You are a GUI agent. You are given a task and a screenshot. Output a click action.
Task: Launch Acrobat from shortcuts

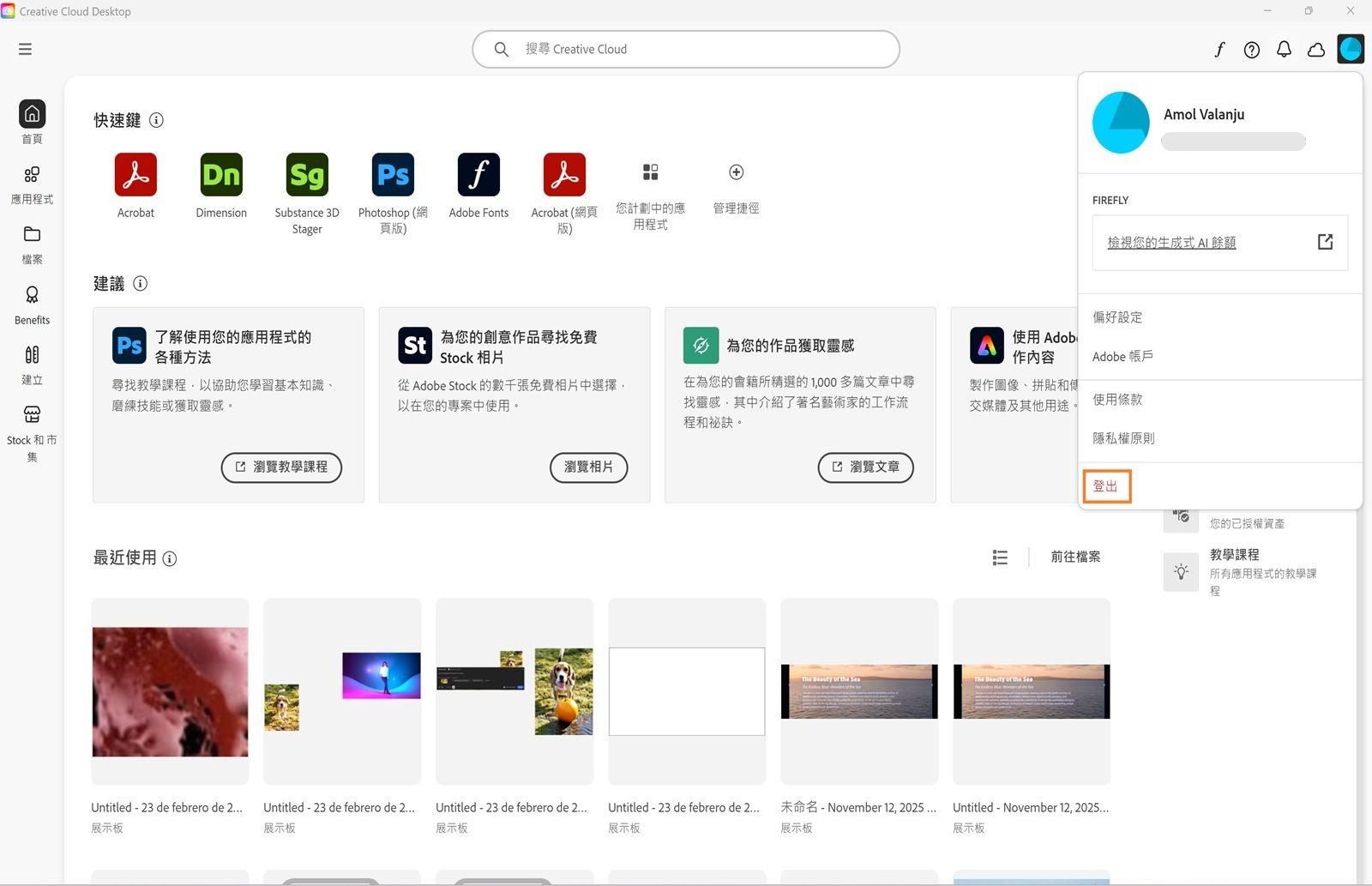[135, 175]
